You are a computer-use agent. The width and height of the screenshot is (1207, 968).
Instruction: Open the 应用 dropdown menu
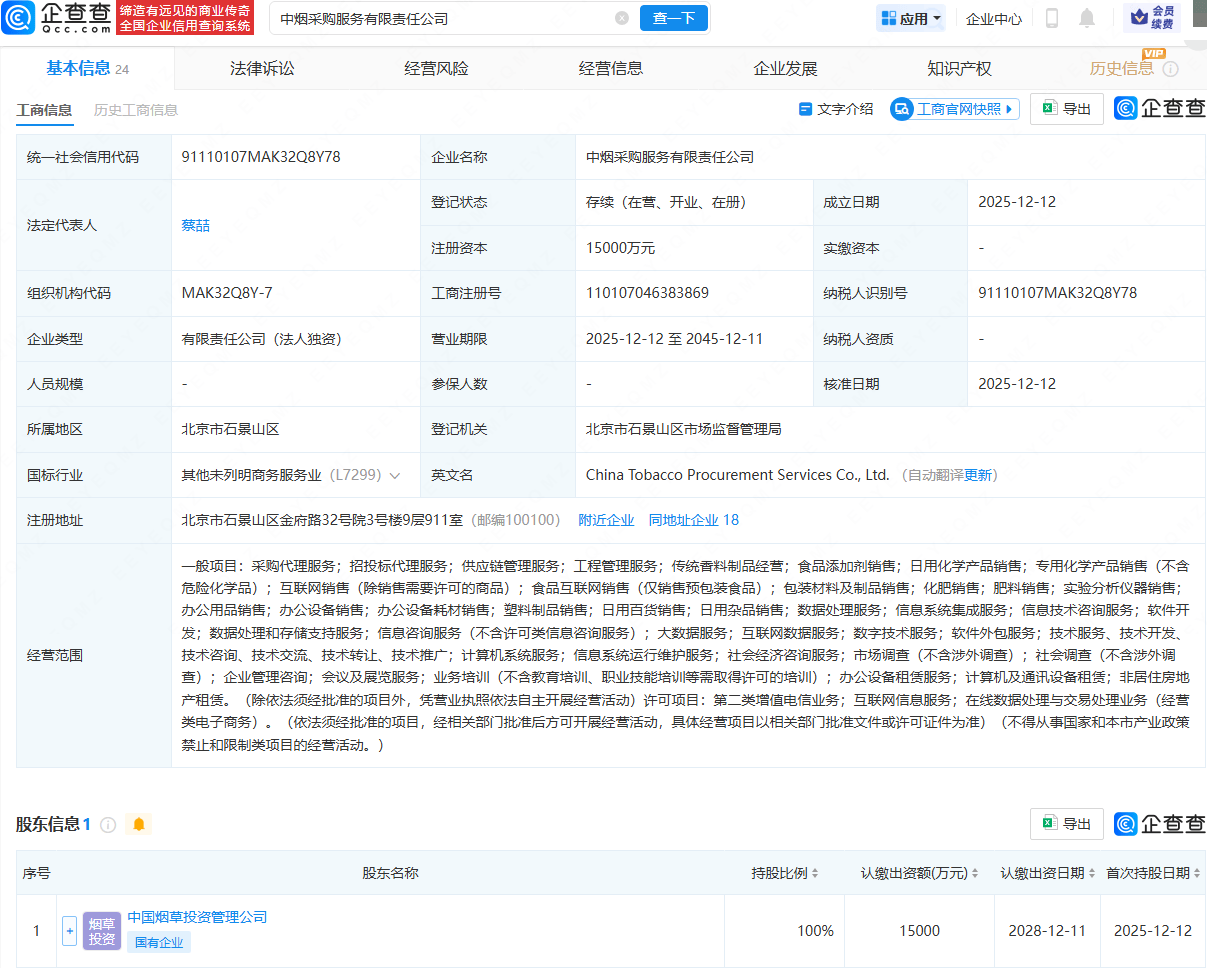(911, 18)
